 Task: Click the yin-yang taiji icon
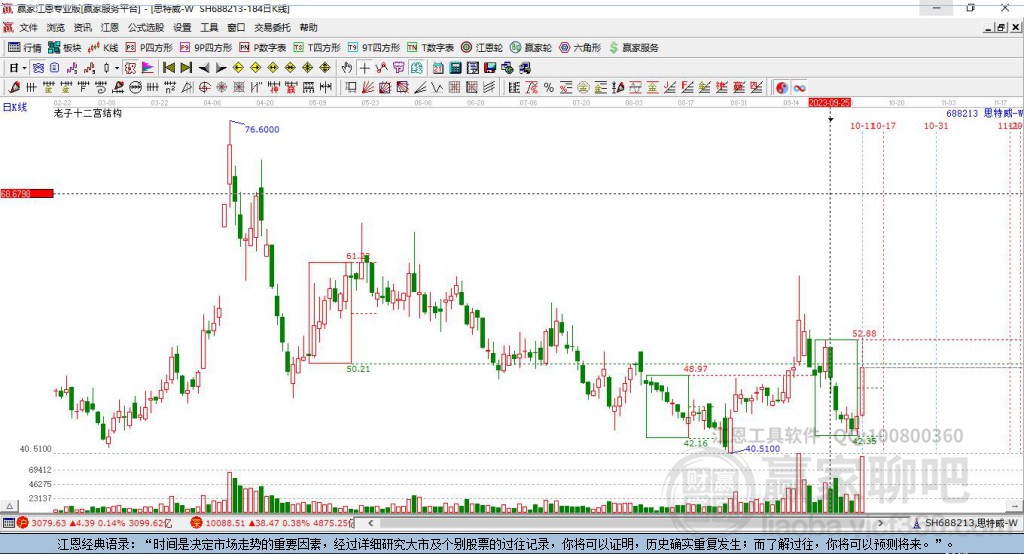782,88
